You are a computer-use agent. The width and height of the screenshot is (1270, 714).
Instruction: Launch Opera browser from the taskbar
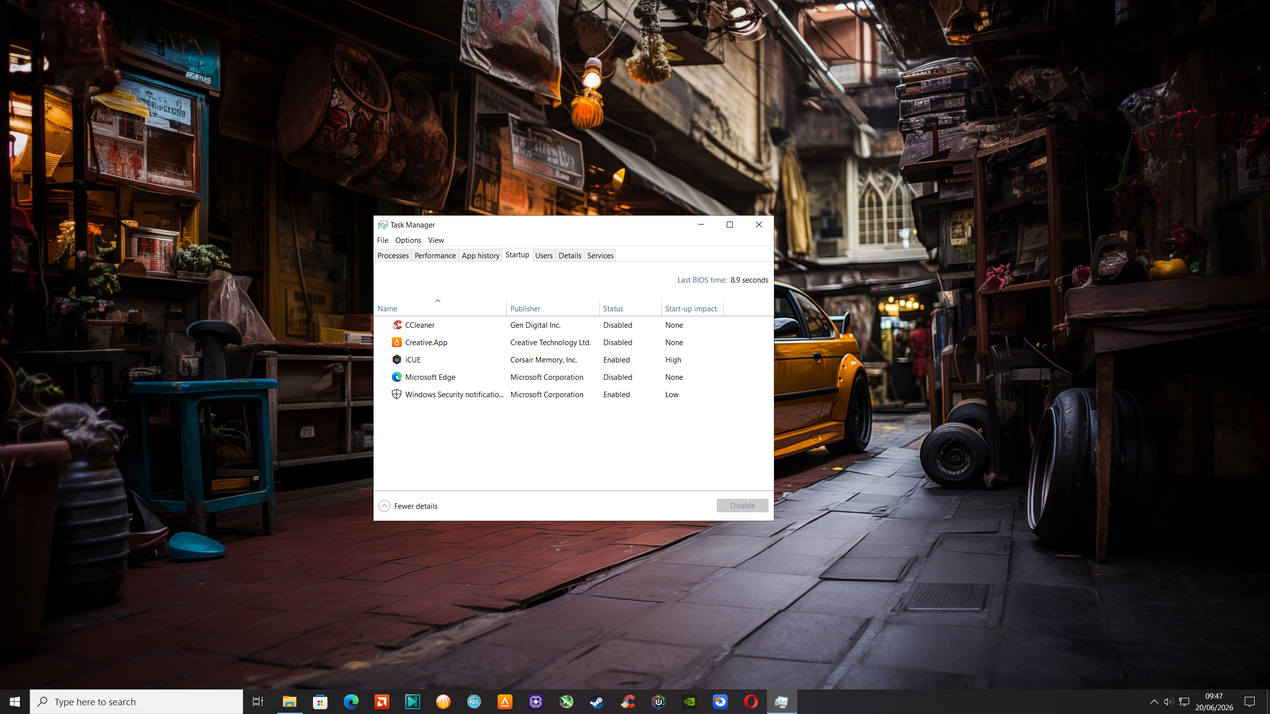point(751,702)
